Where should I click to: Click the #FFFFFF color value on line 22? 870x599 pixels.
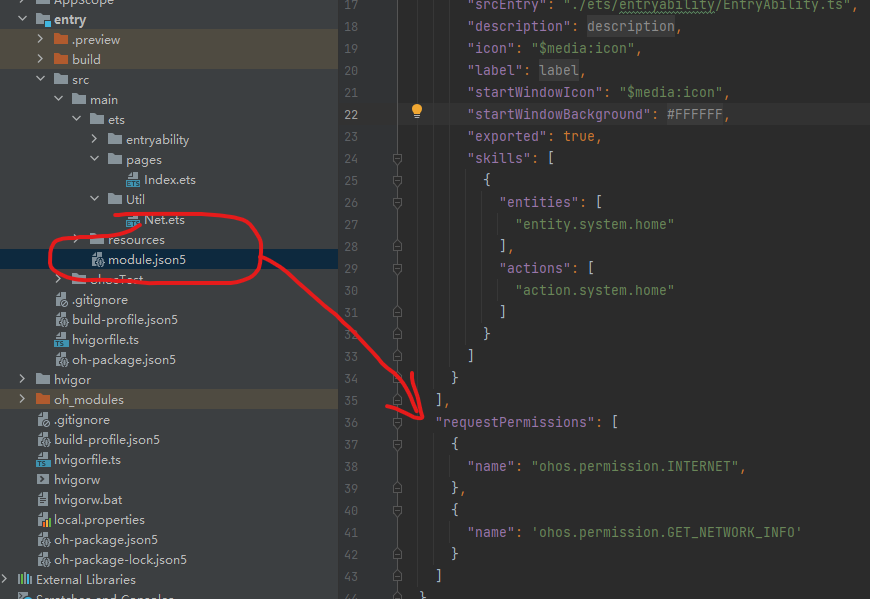click(694, 114)
